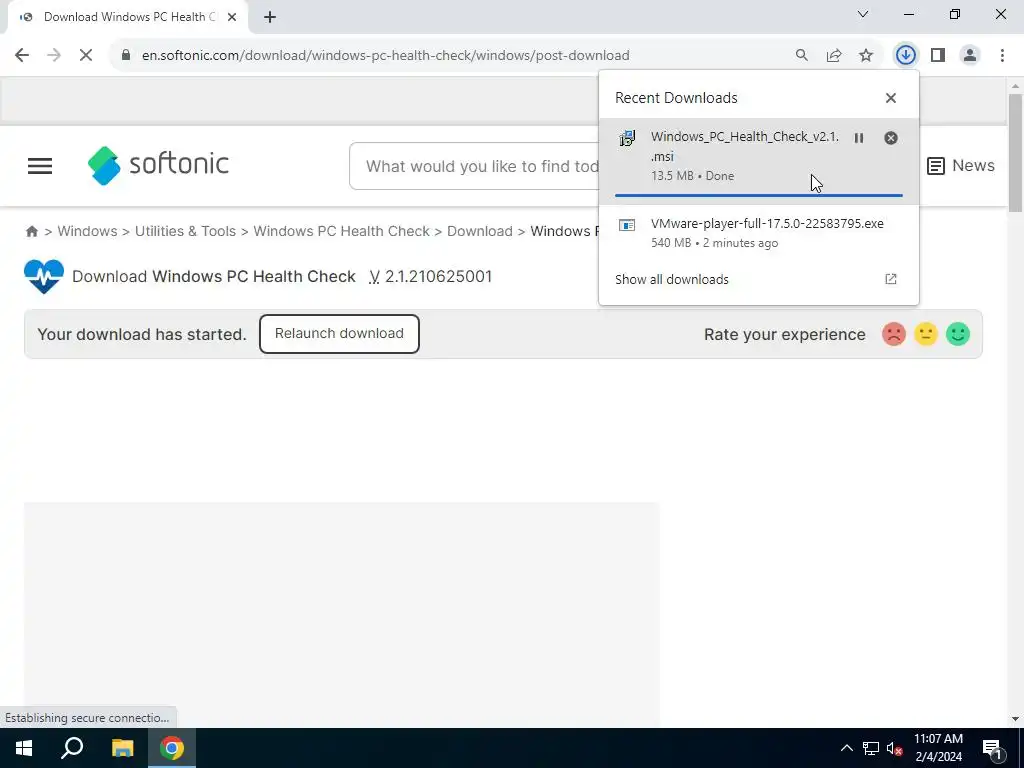Open File Explorer from the taskbar
The height and width of the screenshot is (768, 1024).
tap(122, 748)
